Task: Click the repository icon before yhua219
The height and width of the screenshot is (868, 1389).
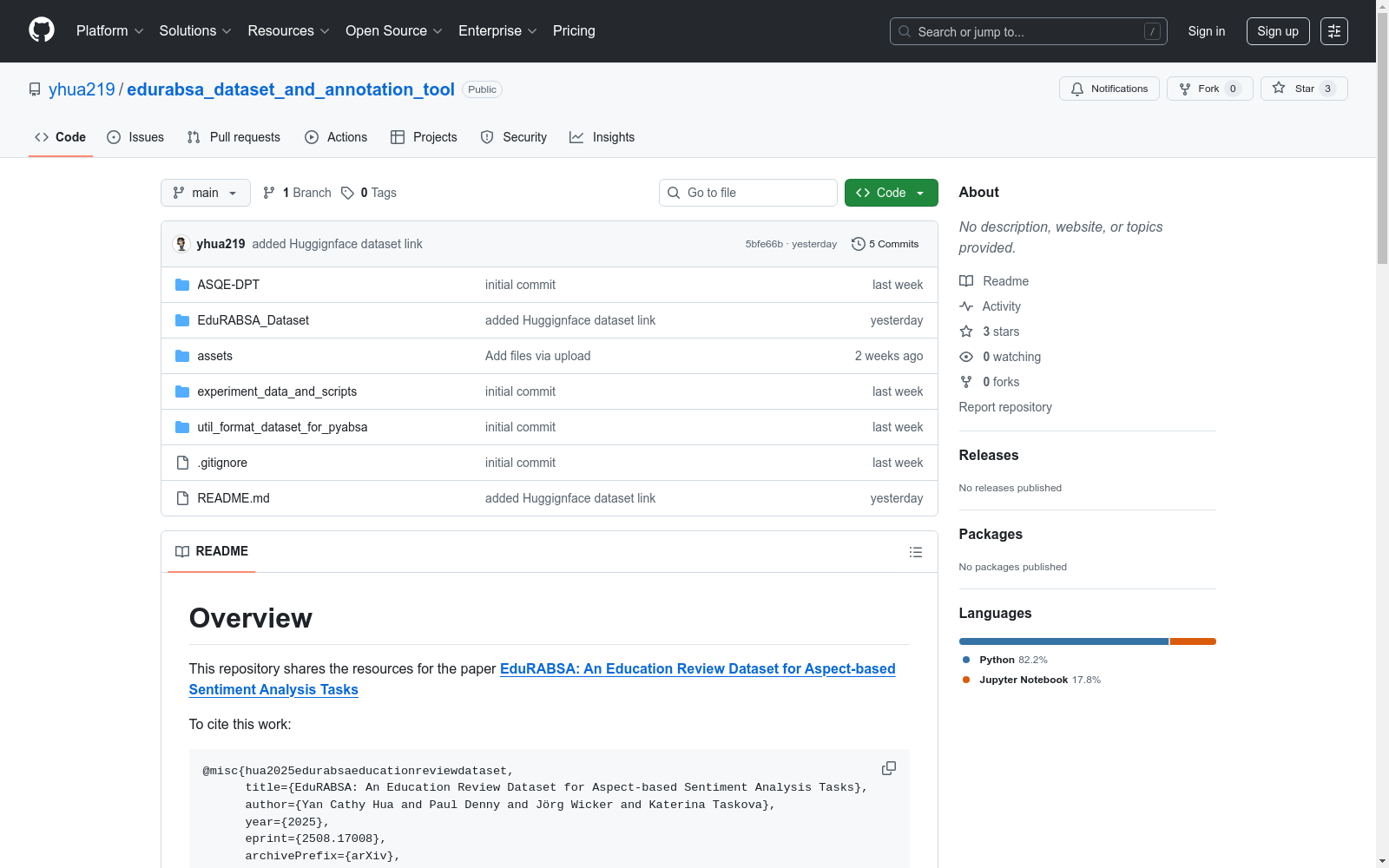Action: point(35,89)
